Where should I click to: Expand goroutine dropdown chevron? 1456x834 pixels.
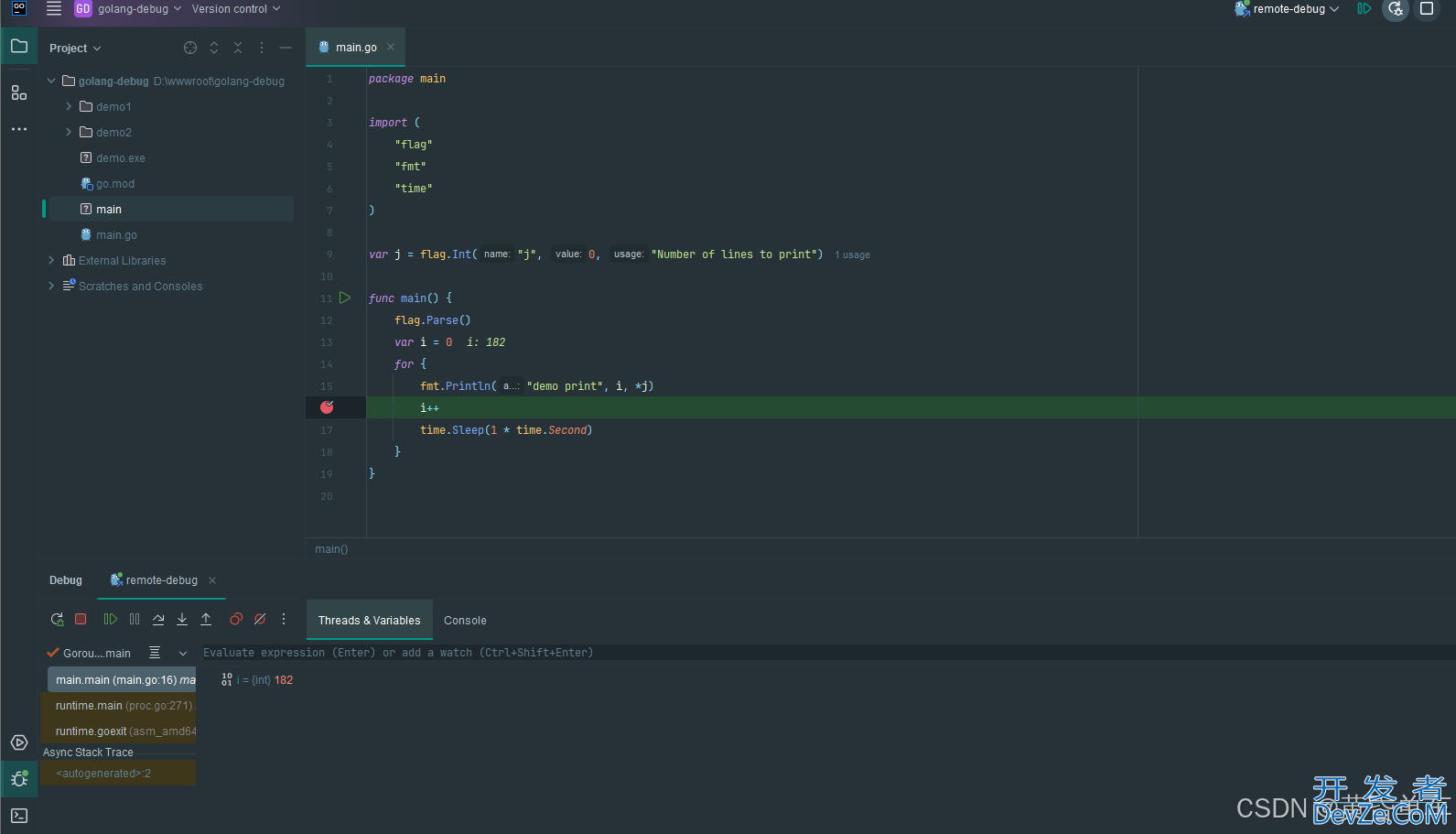click(183, 653)
